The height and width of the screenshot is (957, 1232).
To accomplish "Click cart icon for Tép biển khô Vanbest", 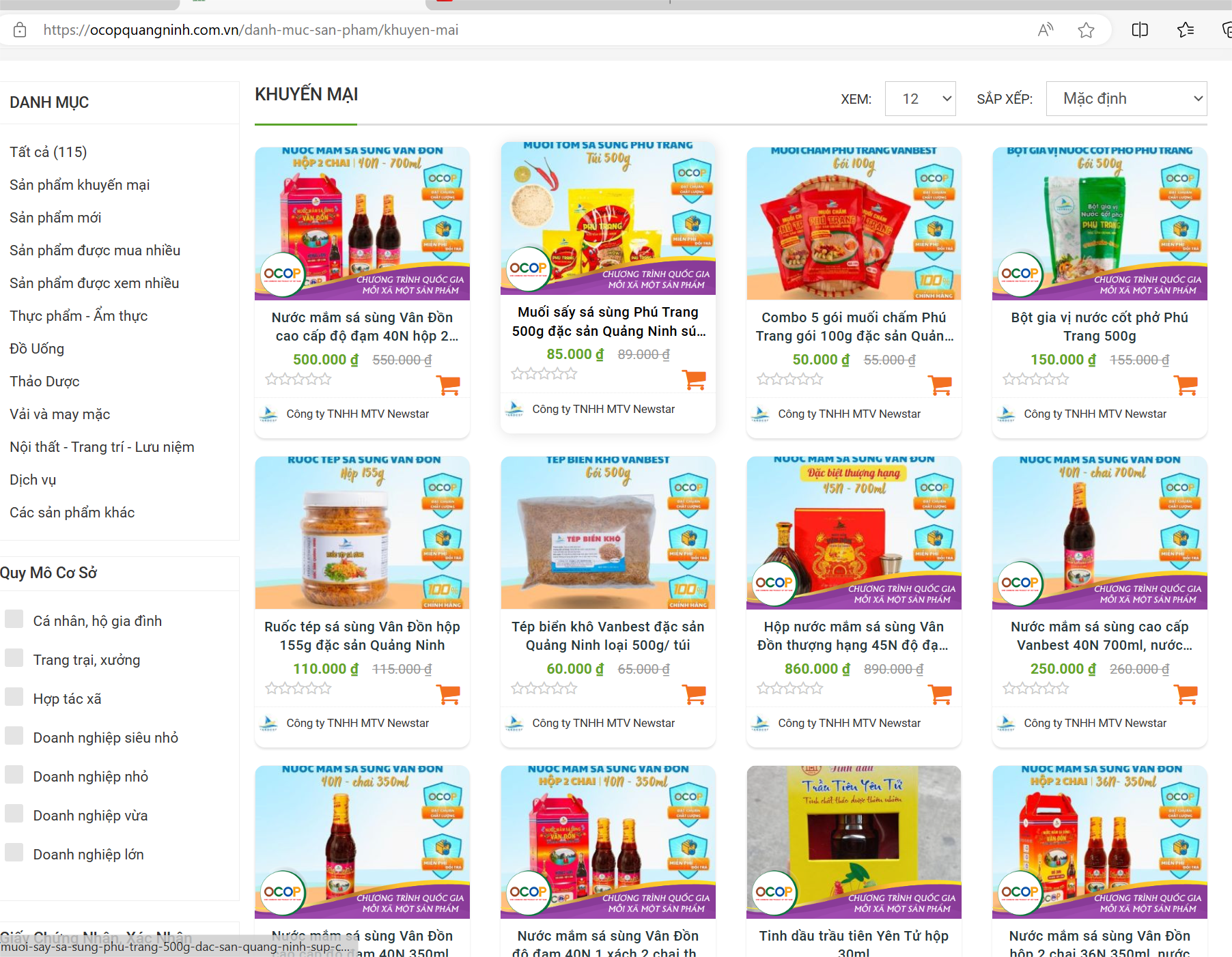I will click(x=694, y=694).
